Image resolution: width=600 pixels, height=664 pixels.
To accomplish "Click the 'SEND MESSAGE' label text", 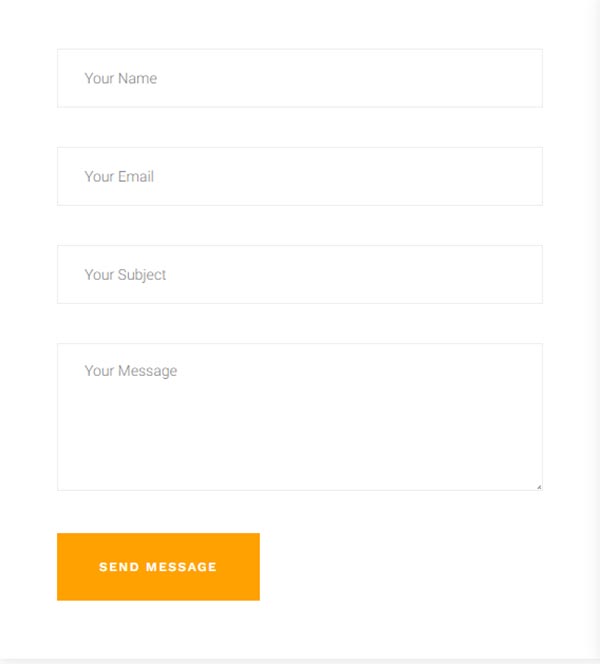I will pyautogui.click(x=158, y=567).
